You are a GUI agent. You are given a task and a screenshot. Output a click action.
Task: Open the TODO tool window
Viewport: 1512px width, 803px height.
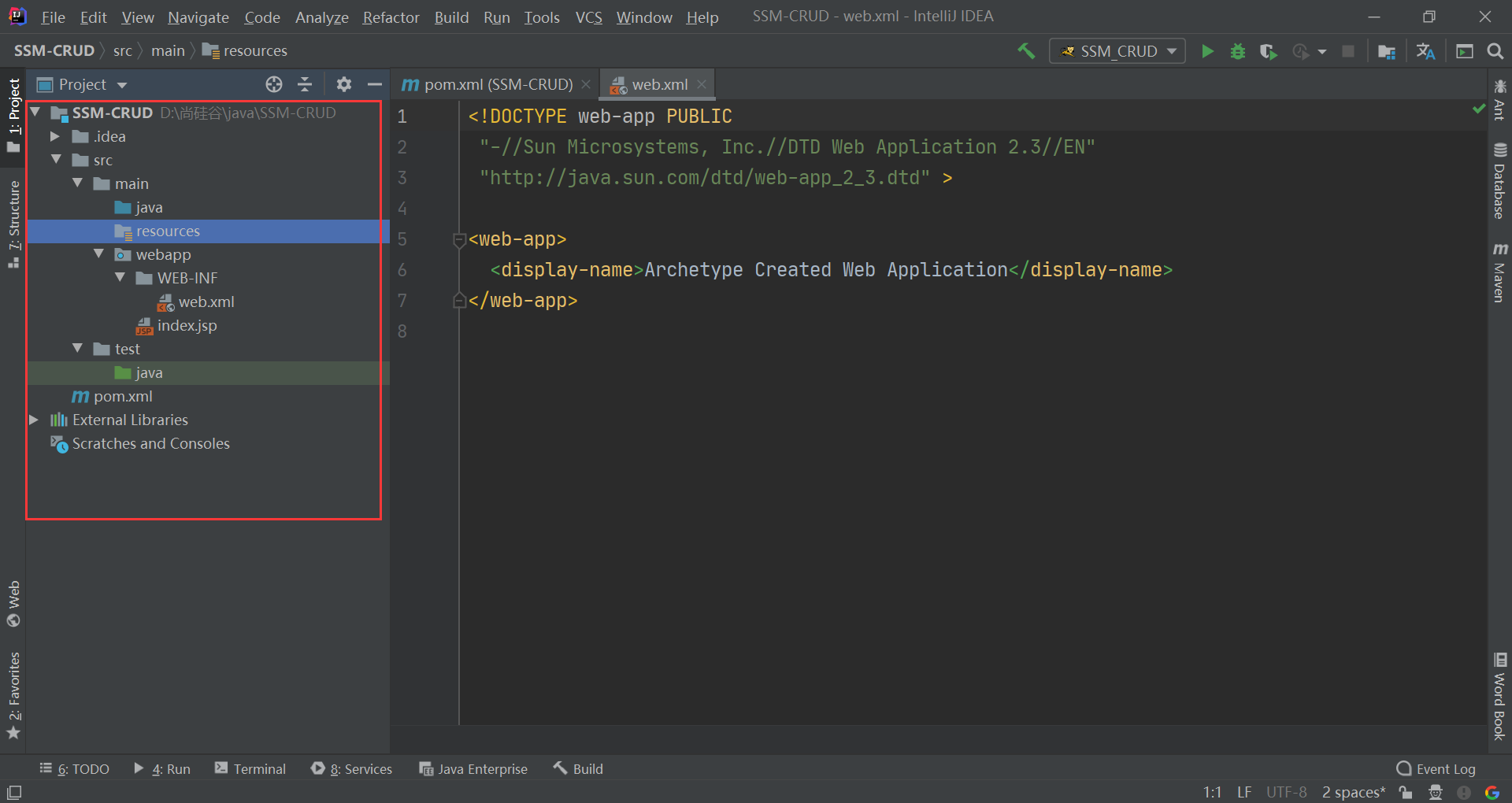(75, 769)
